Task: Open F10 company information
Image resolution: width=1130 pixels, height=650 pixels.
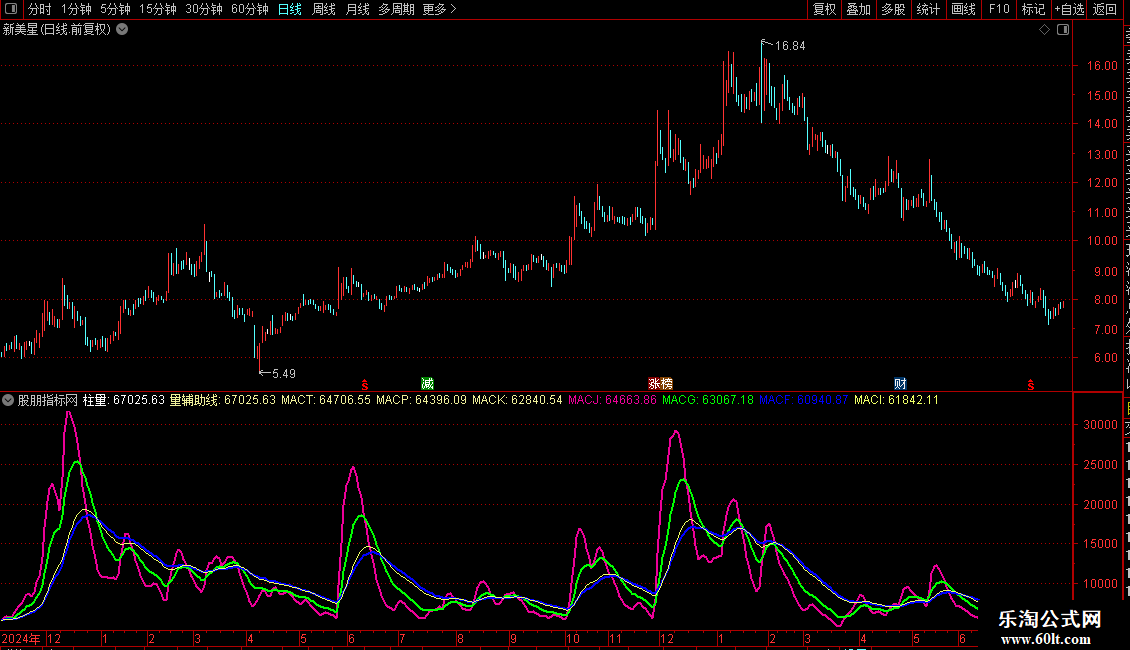Action: (999, 9)
